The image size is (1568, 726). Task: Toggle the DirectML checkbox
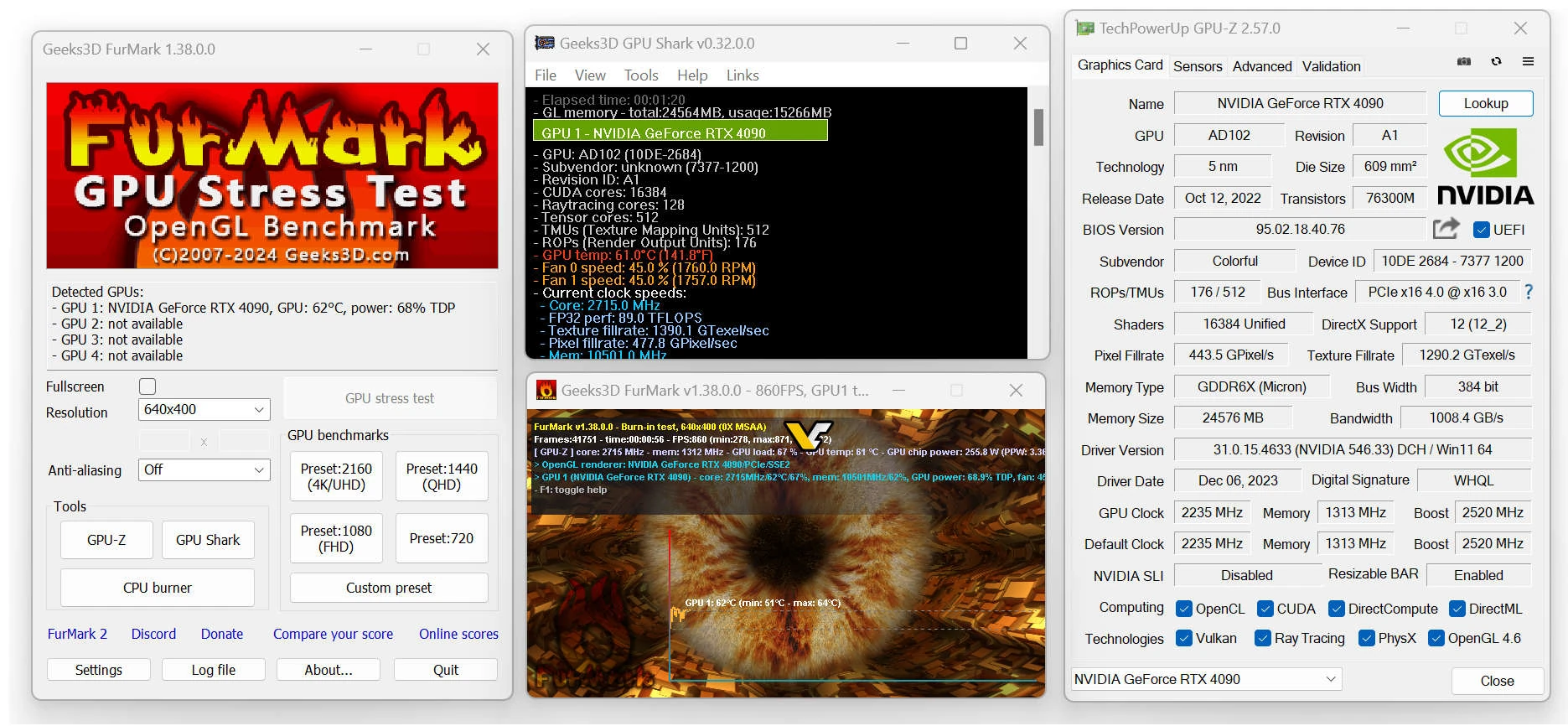1457,609
